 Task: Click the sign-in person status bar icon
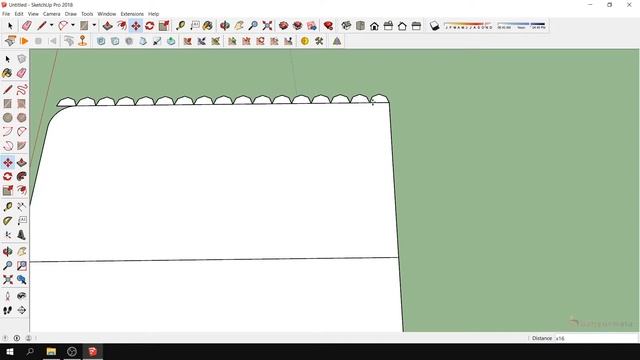point(29,338)
